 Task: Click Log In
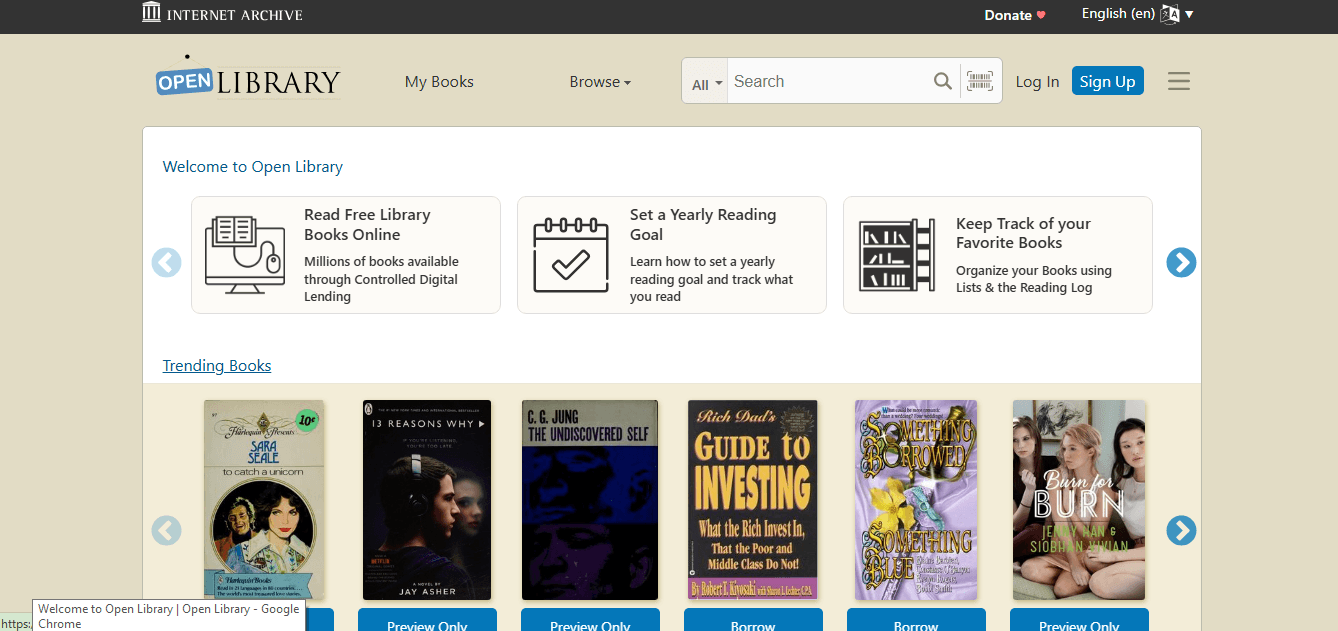point(1037,82)
